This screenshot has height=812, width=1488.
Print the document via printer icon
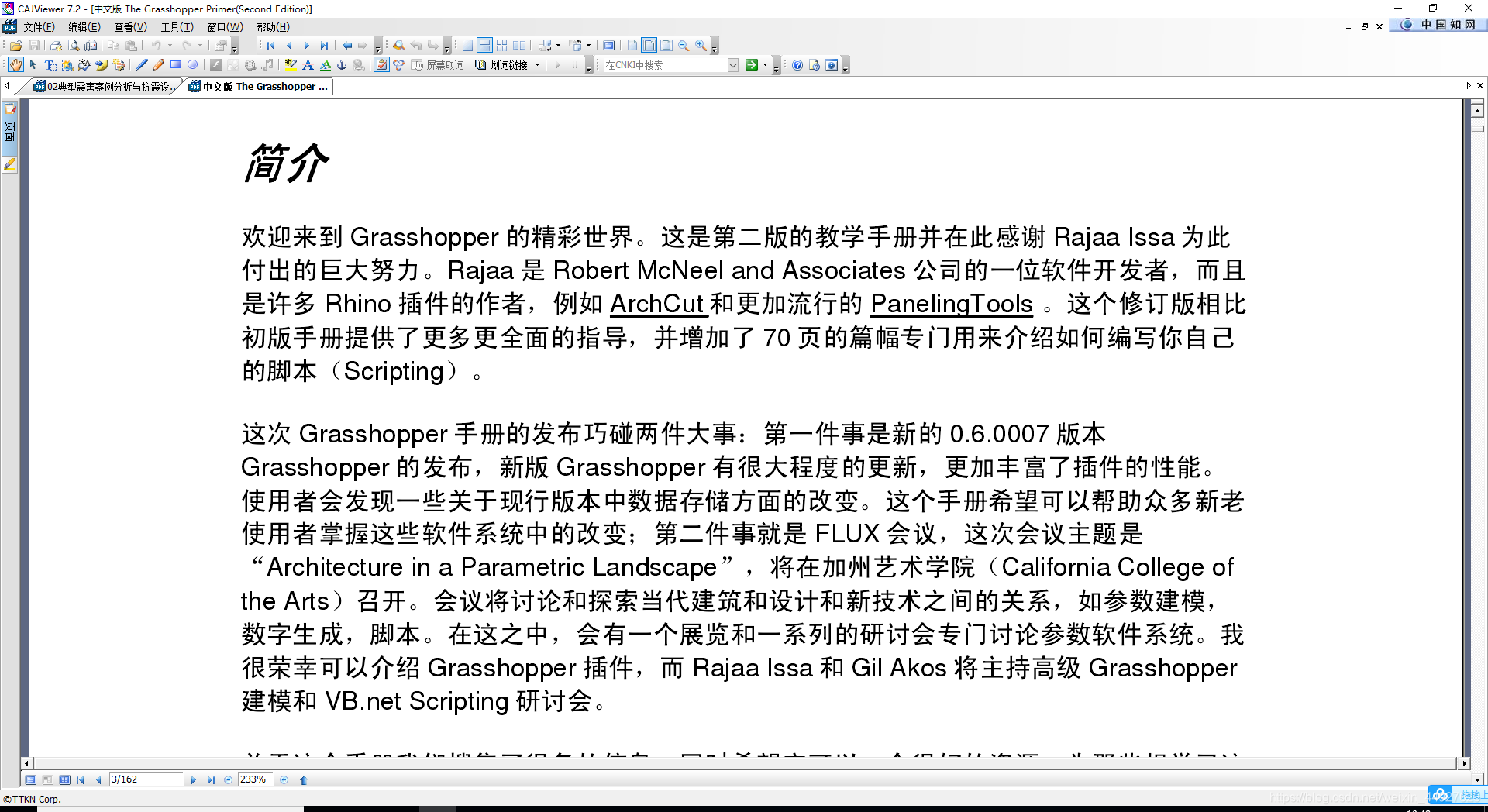point(56,46)
